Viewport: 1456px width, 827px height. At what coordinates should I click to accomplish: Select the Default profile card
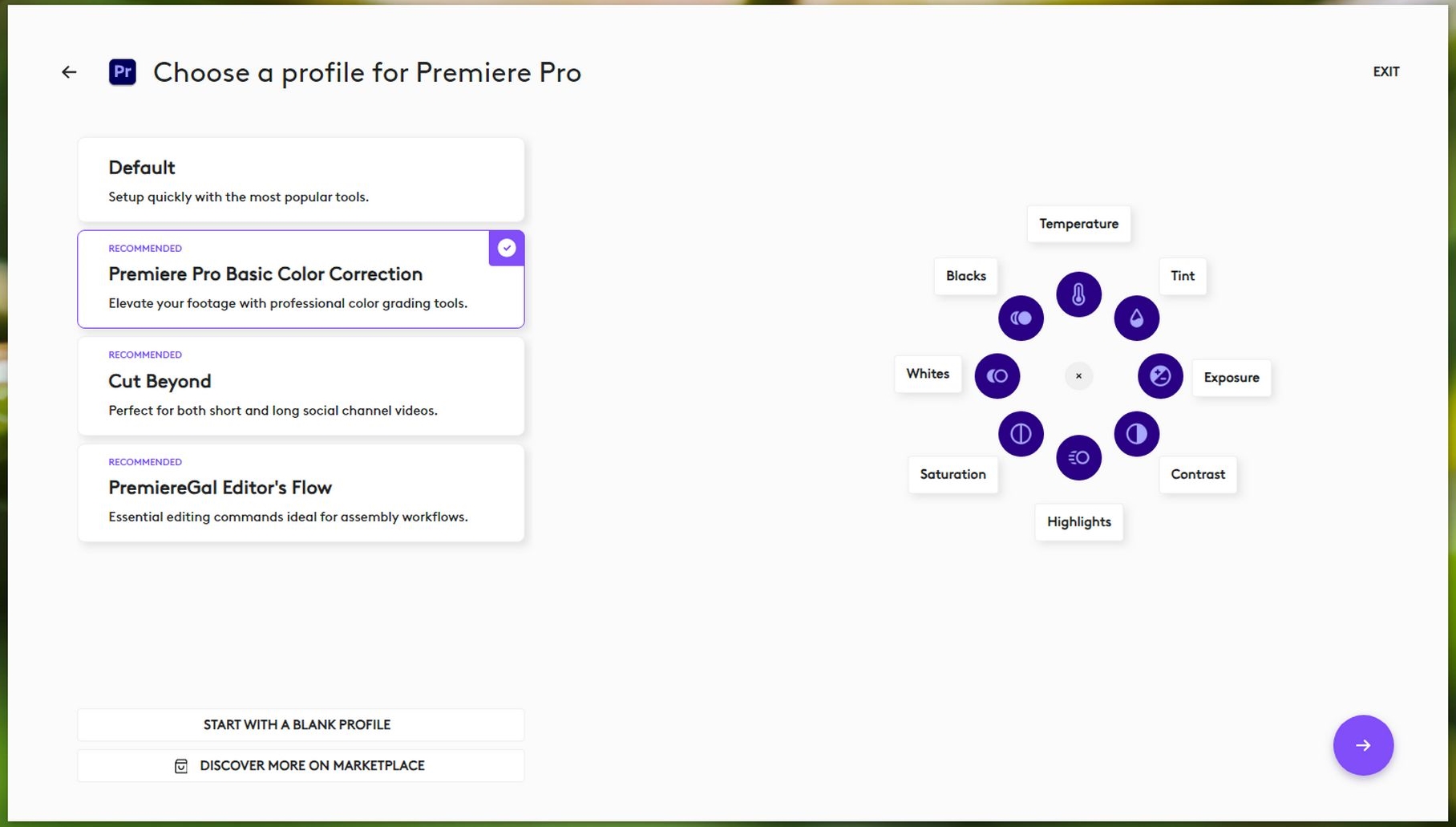coord(301,180)
